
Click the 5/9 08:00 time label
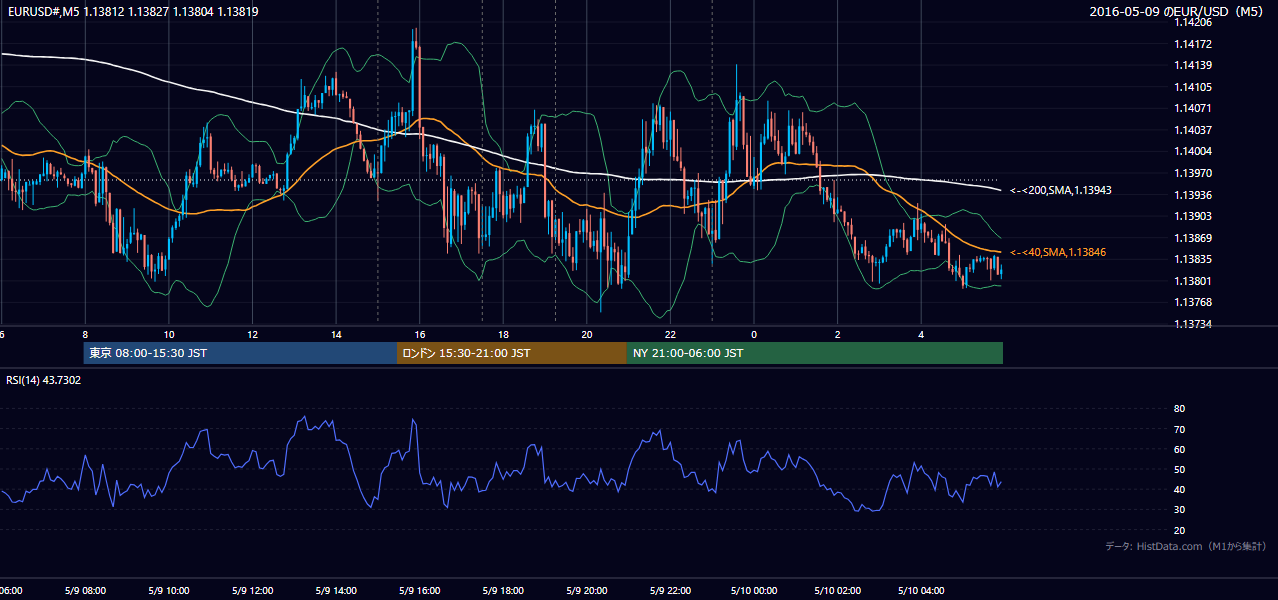click(x=85, y=591)
